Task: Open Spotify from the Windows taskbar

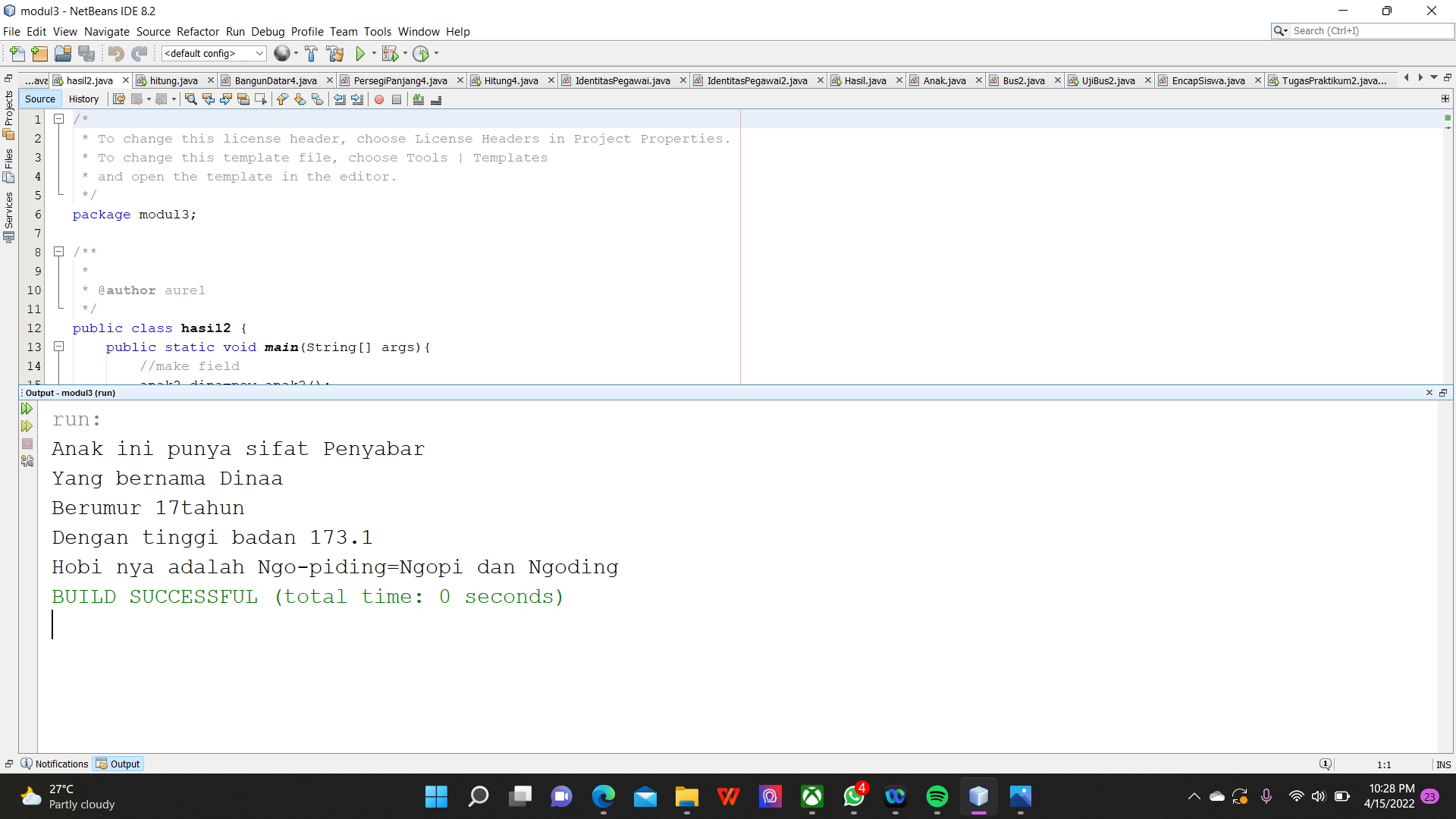Action: tap(937, 796)
